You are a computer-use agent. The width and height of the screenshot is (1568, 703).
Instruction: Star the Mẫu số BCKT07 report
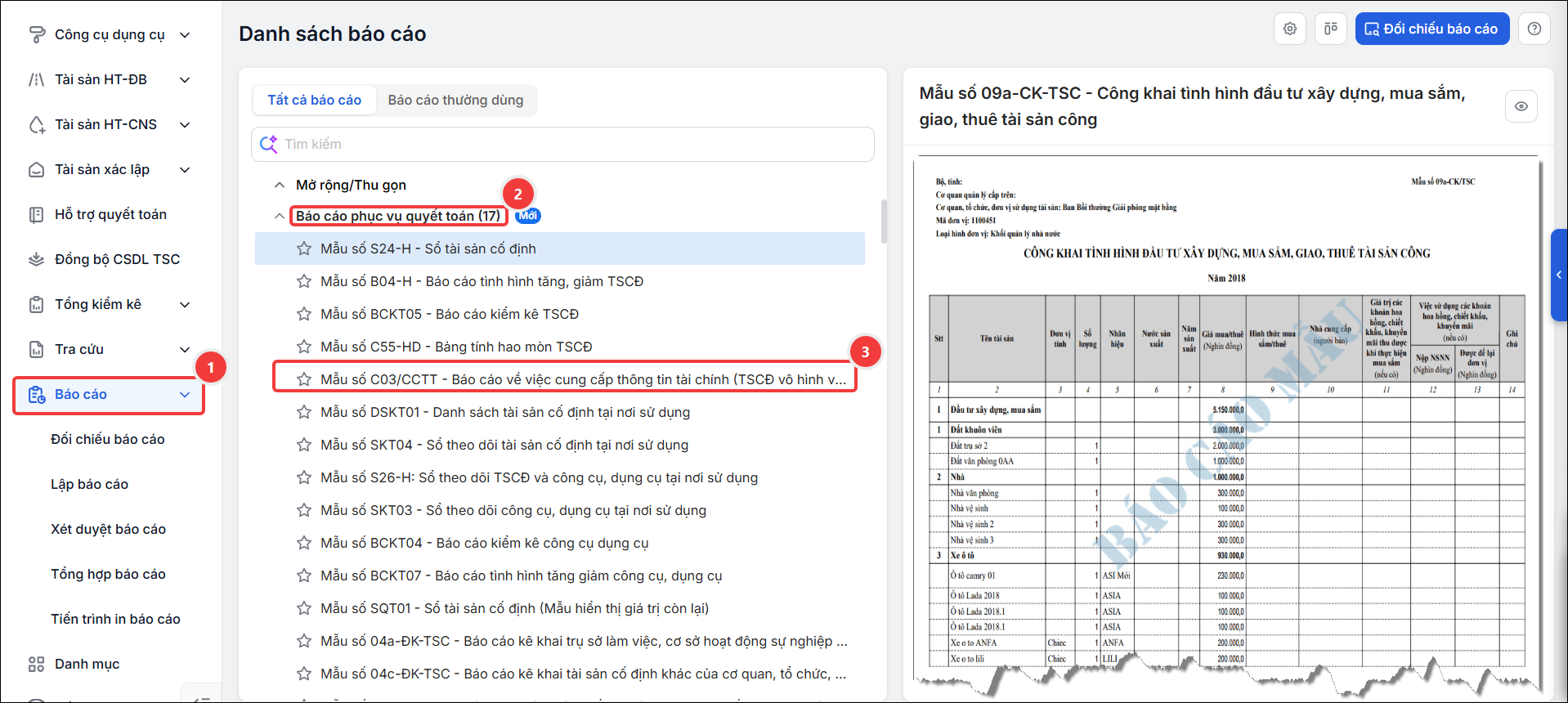(x=304, y=575)
